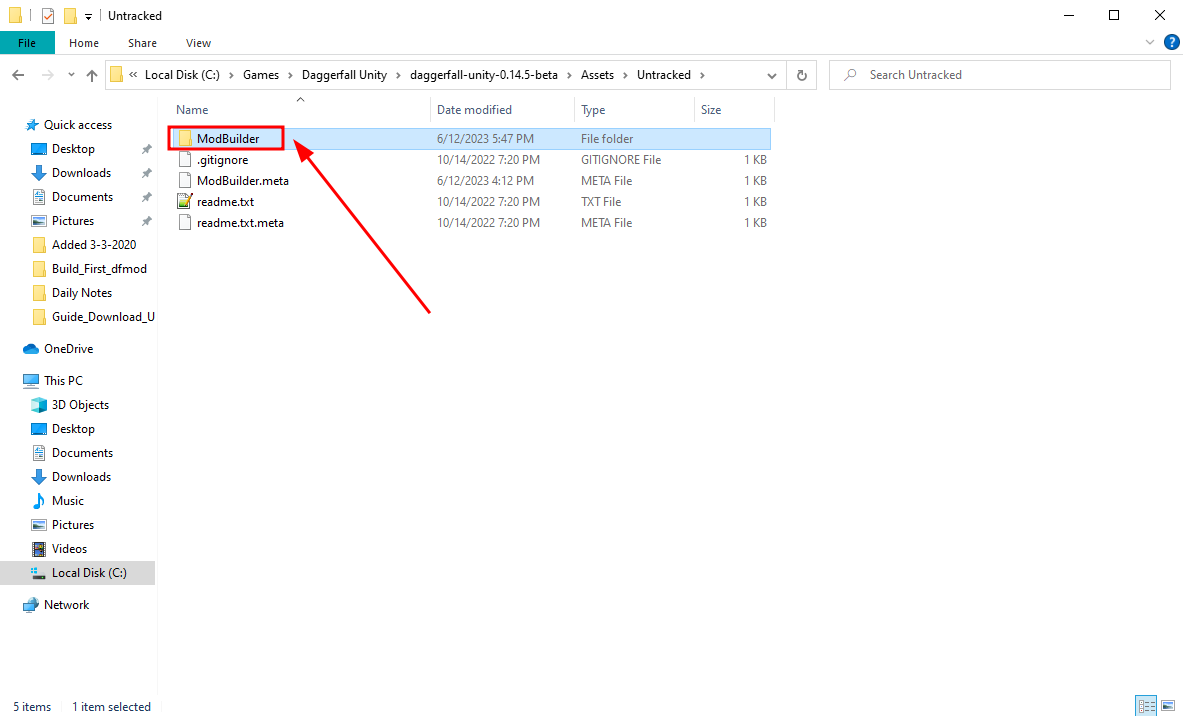This screenshot has width=1183, height=716.
Task: Sort by Name column header
Action: tap(302, 109)
